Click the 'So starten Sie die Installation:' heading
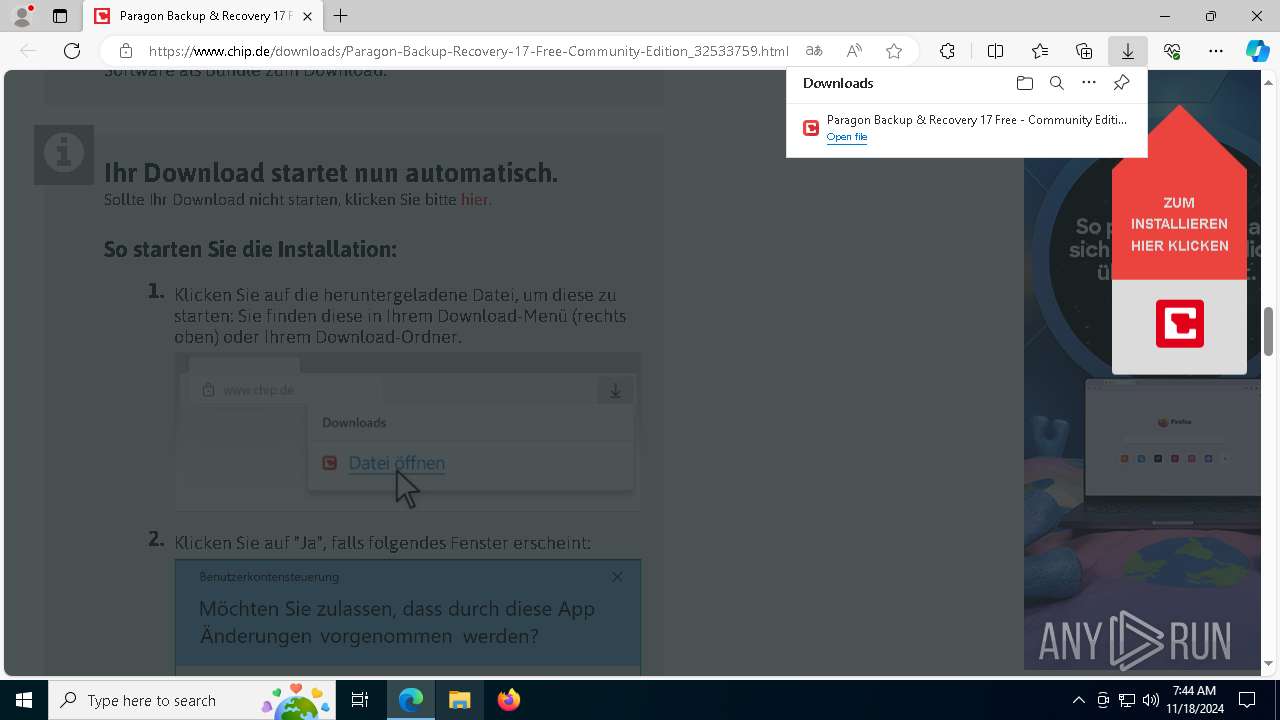Screen dimensions: 1280x720 coord(250,249)
